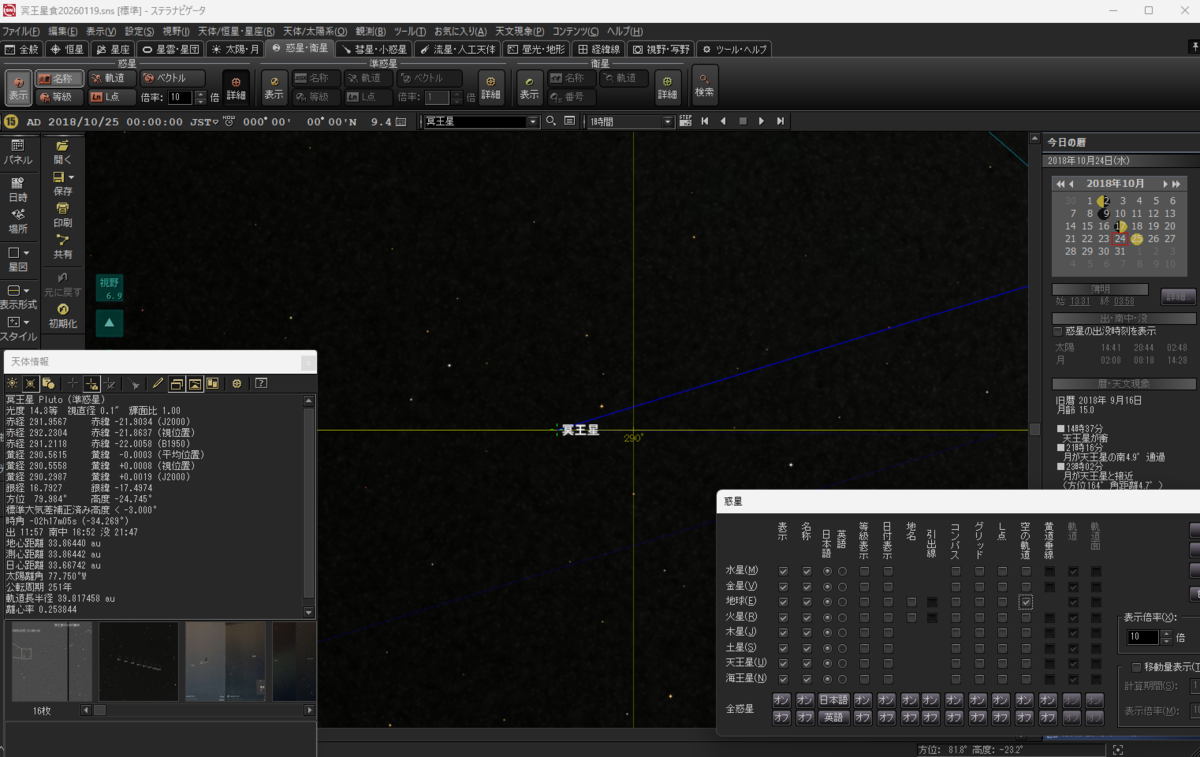Click 全惑星 日本語 button
Image resolution: width=1200 pixels, height=757 pixels.
click(x=833, y=700)
